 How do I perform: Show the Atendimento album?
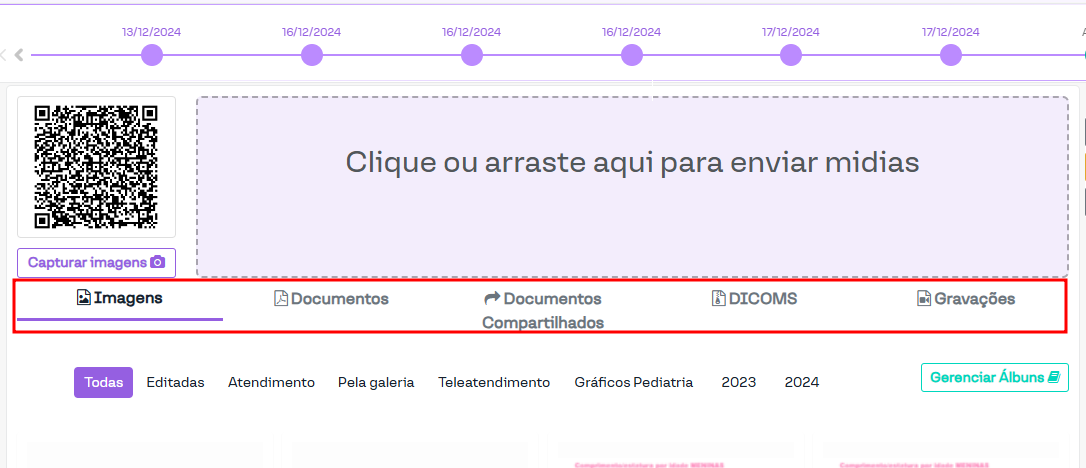click(271, 382)
